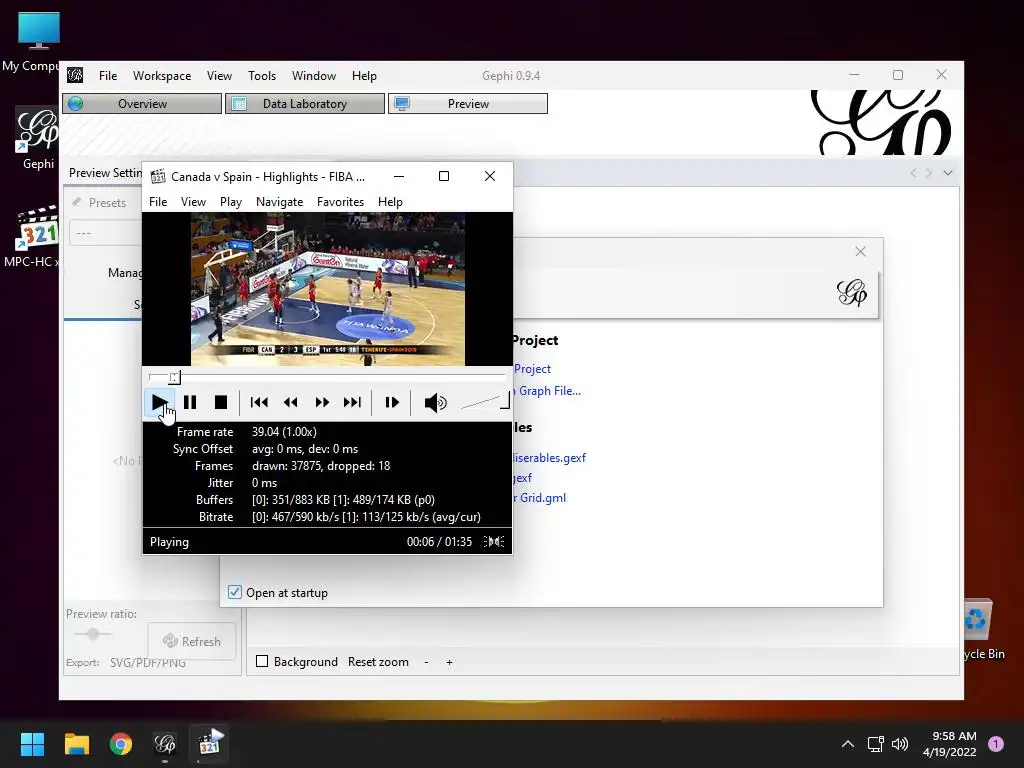
Task: Open the MPC-HC Help menu
Action: point(390,202)
